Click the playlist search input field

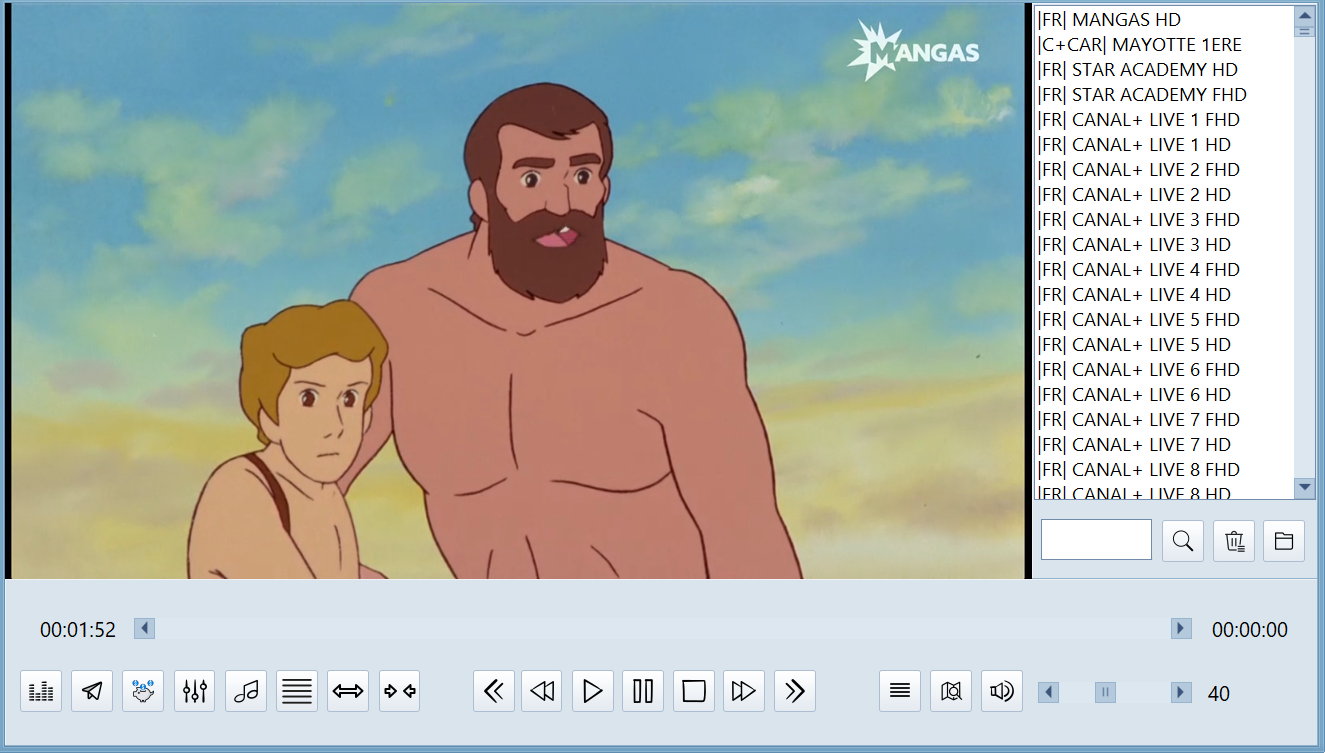pos(1097,540)
